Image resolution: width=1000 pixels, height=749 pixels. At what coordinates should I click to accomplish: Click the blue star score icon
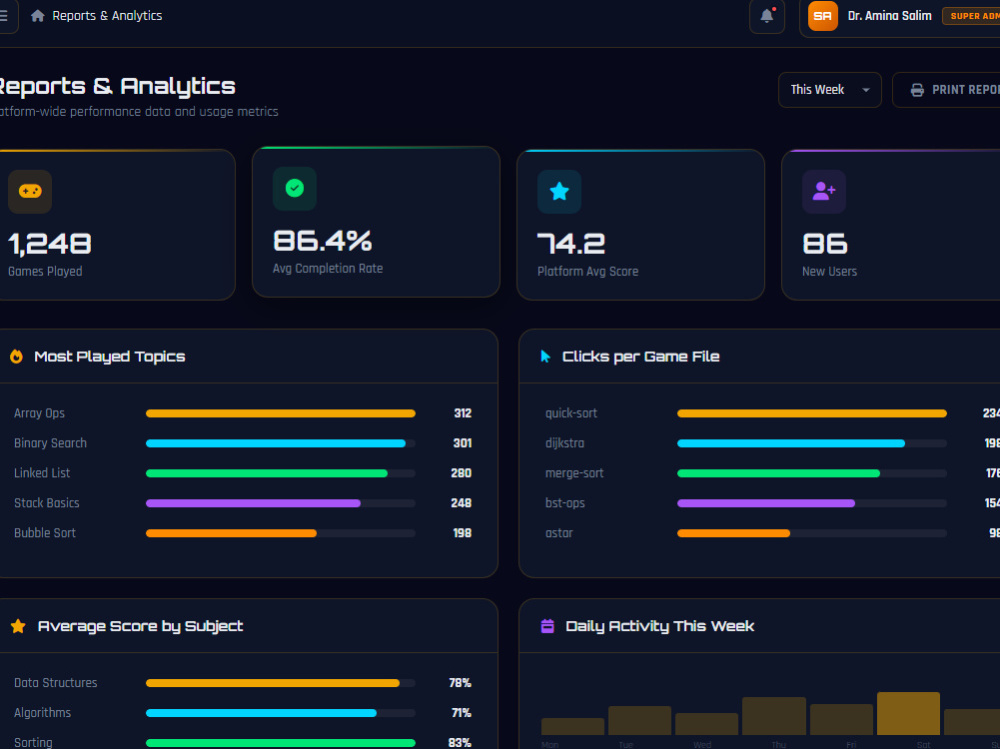[x=559, y=191]
